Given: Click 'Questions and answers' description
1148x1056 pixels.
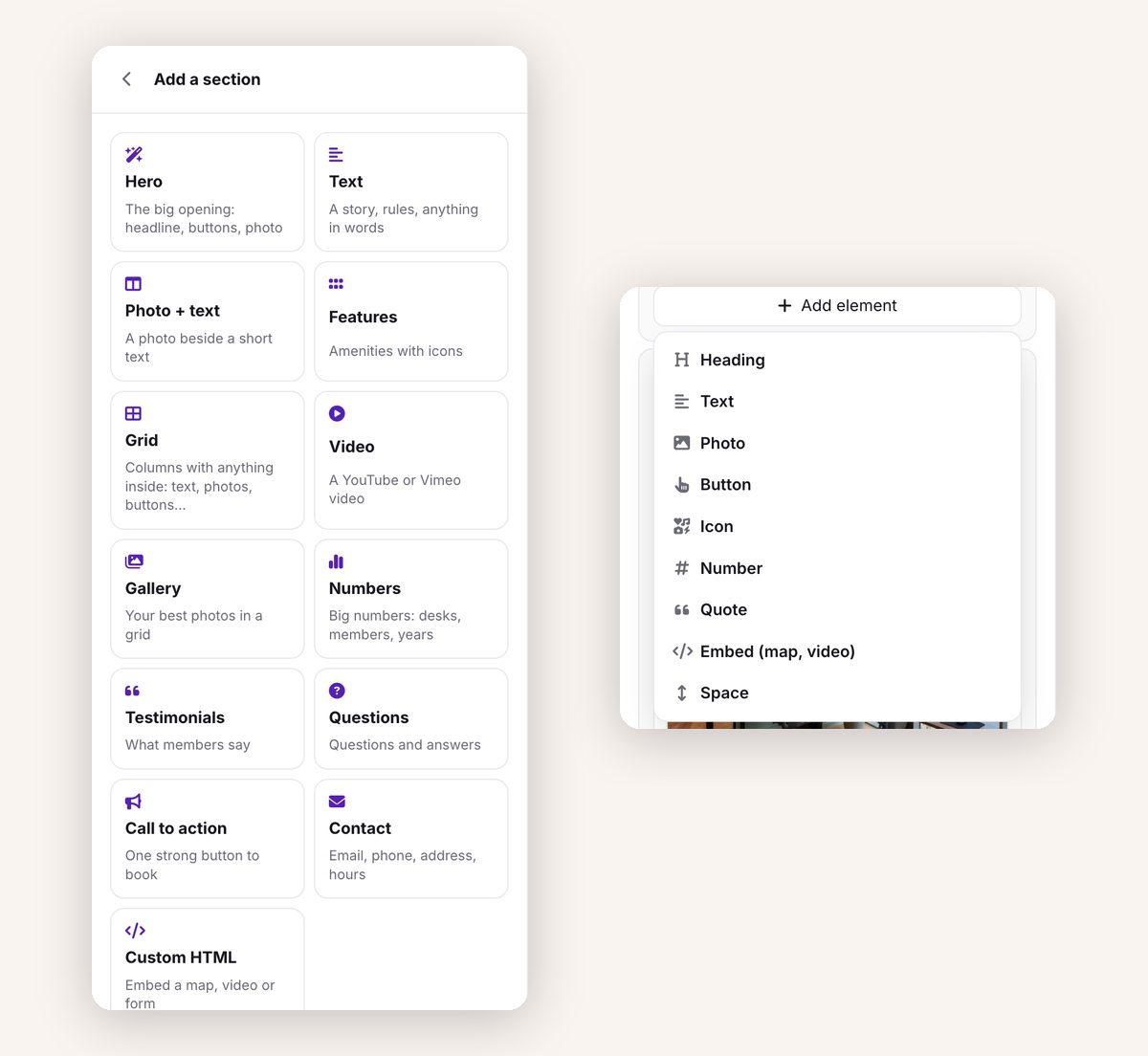Looking at the screenshot, I should point(405,745).
